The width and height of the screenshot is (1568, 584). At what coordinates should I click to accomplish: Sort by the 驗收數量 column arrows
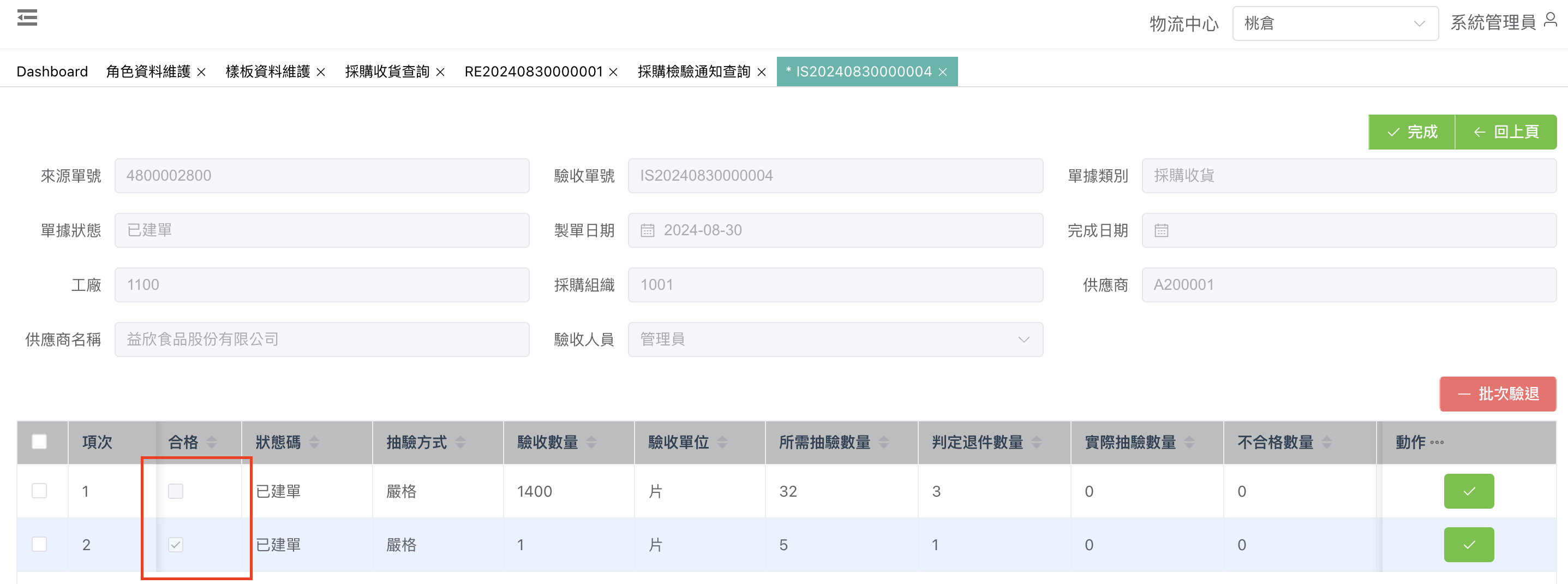[x=591, y=442]
